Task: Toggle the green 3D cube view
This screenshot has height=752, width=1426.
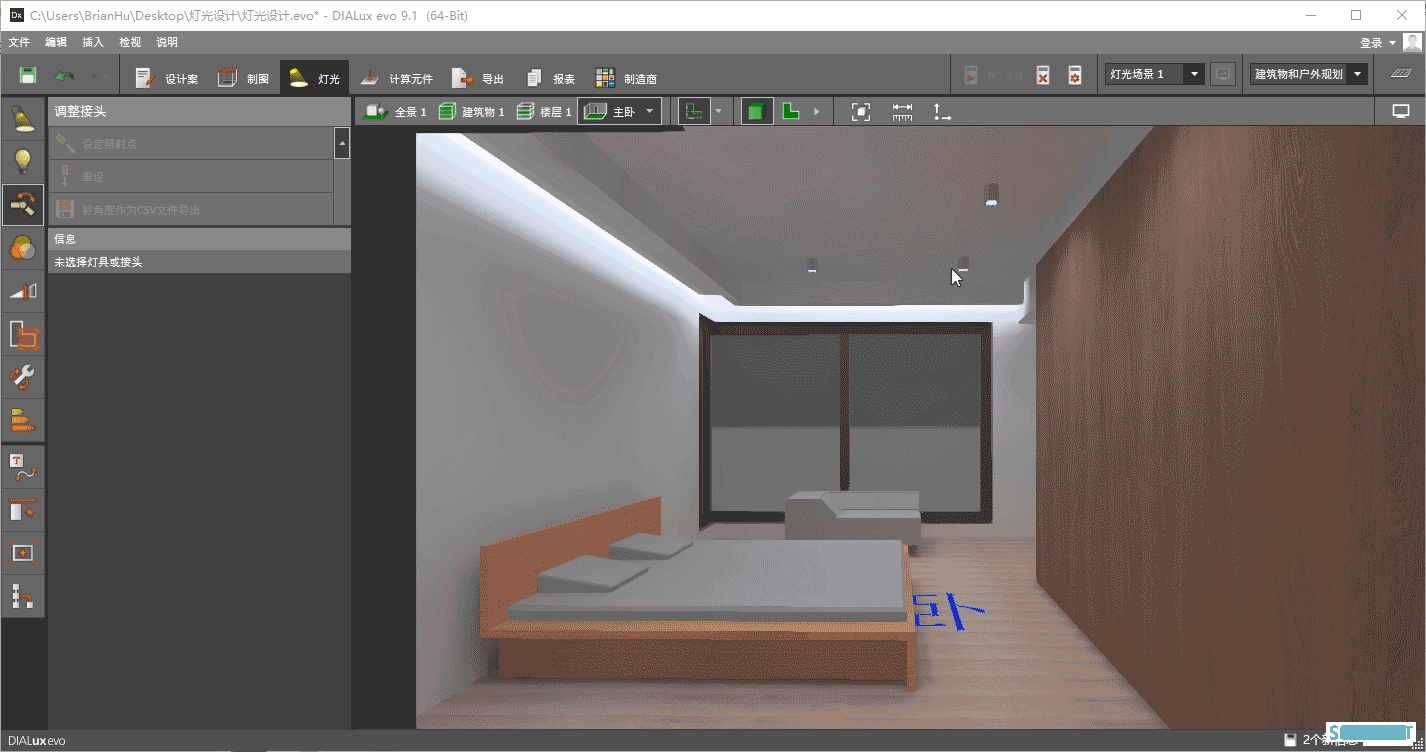Action: click(x=756, y=112)
